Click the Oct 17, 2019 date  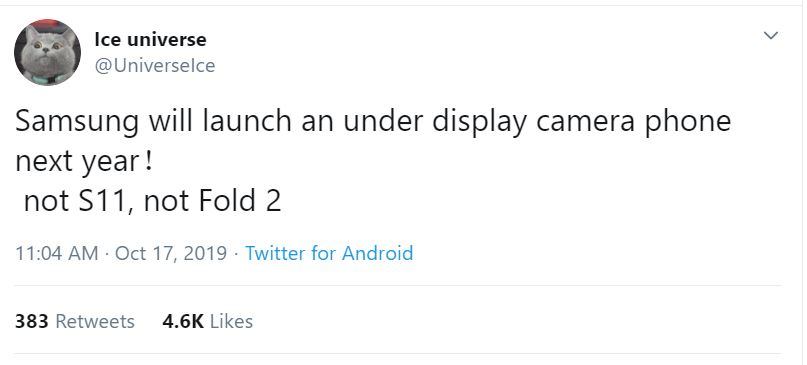coord(171,253)
